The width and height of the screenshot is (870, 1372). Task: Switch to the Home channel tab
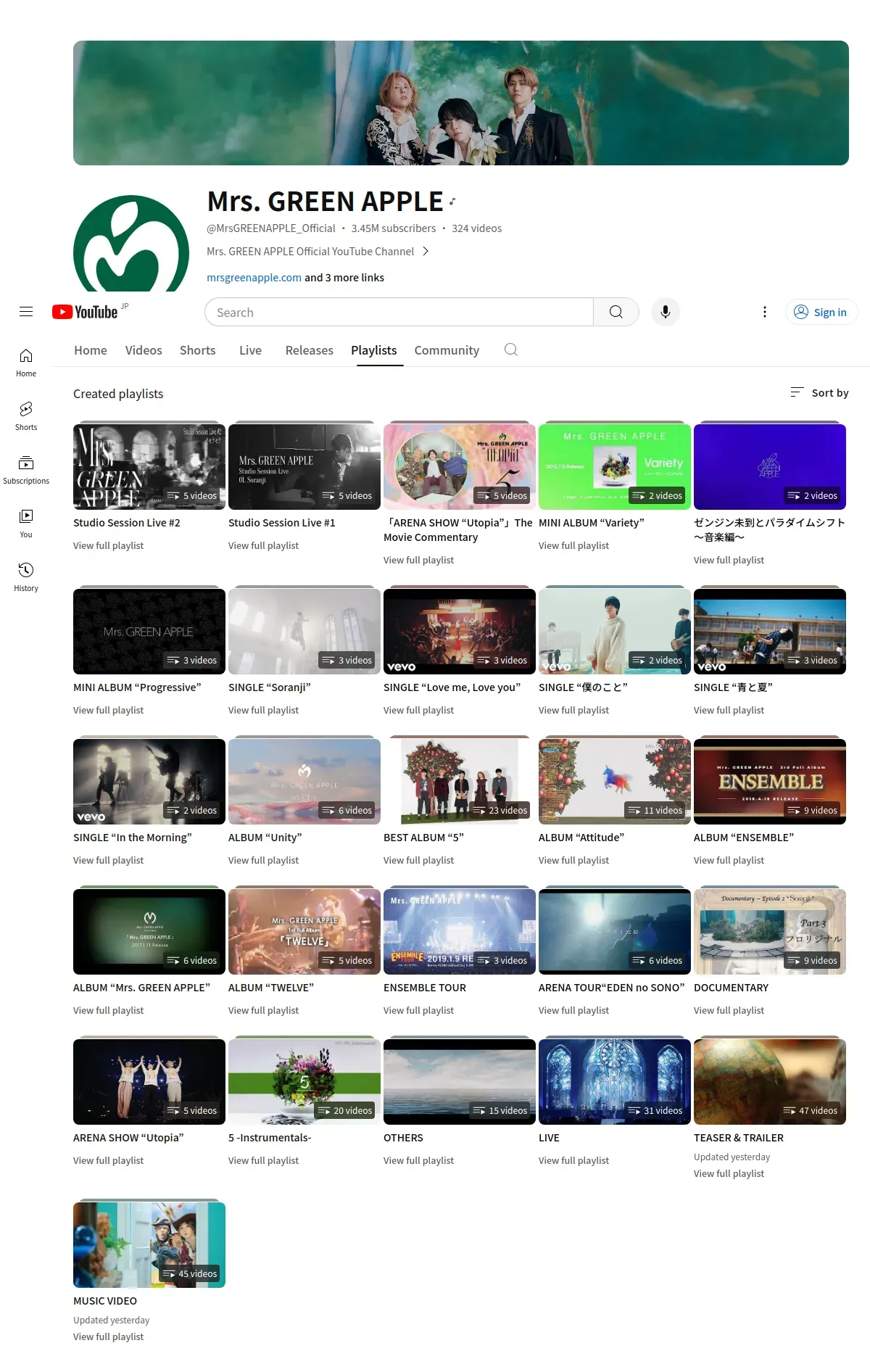coord(91,350)
